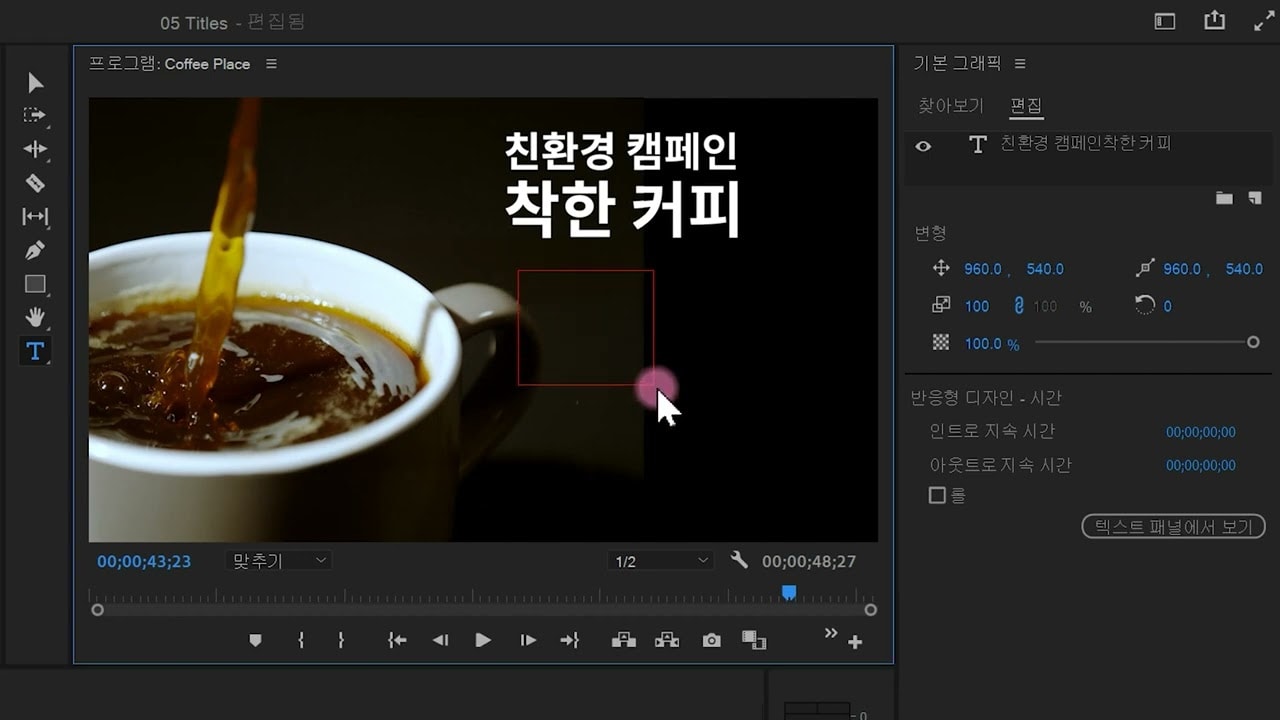Open the 맞추기 zoom level dropdown

click(278, 560)
